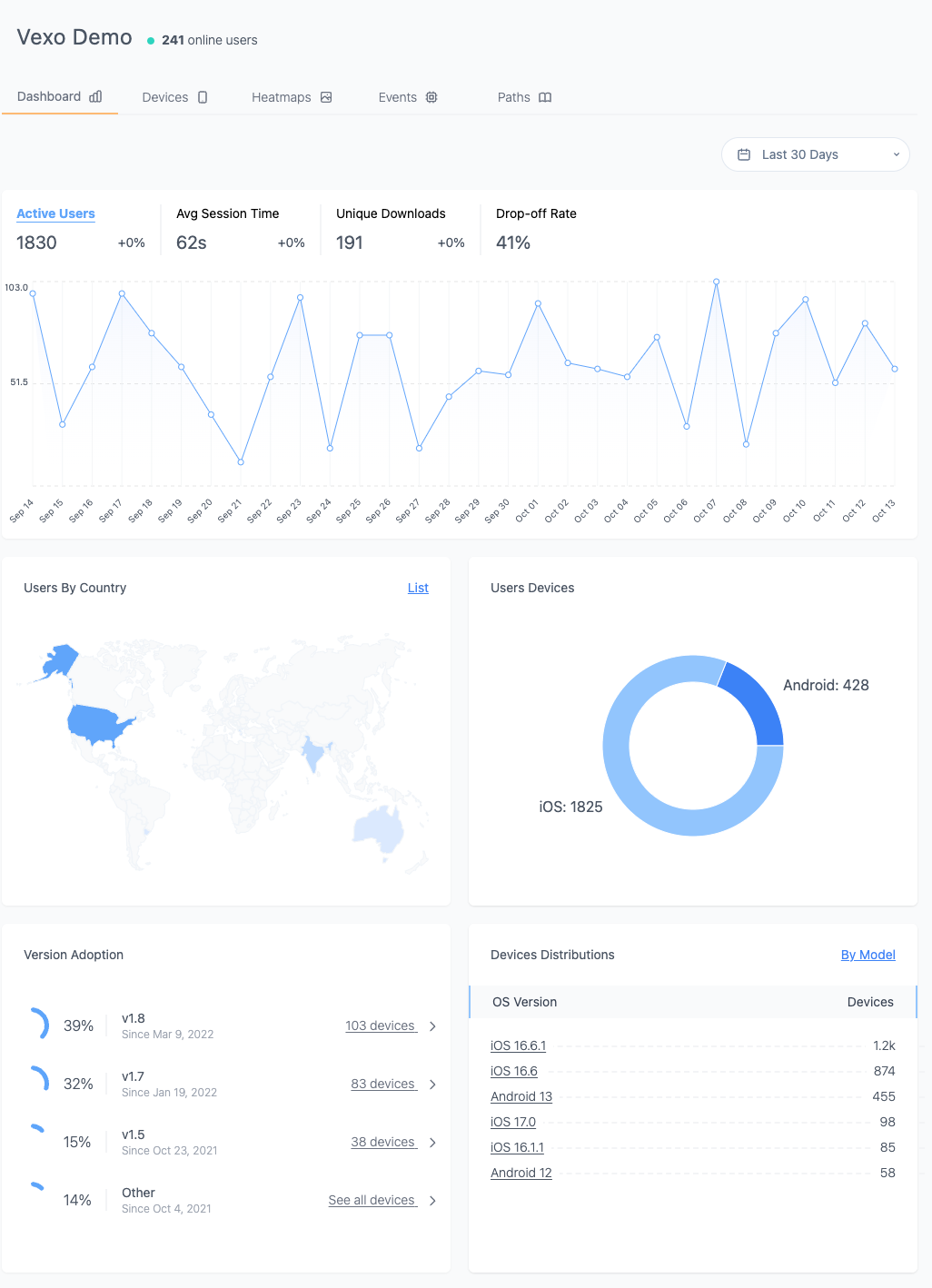View Devices Distributions By Model
932x1288 pixels.
(868, 955)
